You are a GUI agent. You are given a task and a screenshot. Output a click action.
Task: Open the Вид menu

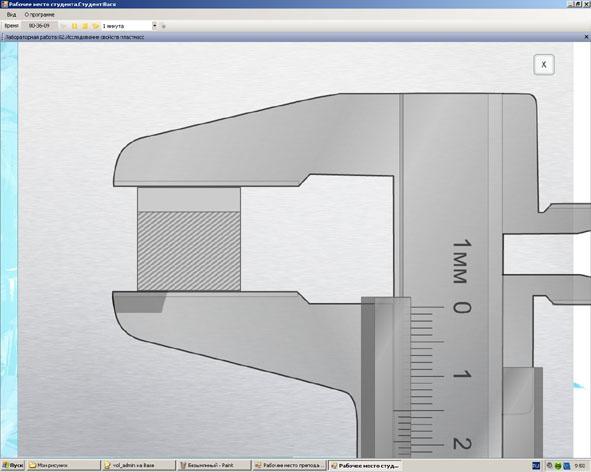(11, 15)
